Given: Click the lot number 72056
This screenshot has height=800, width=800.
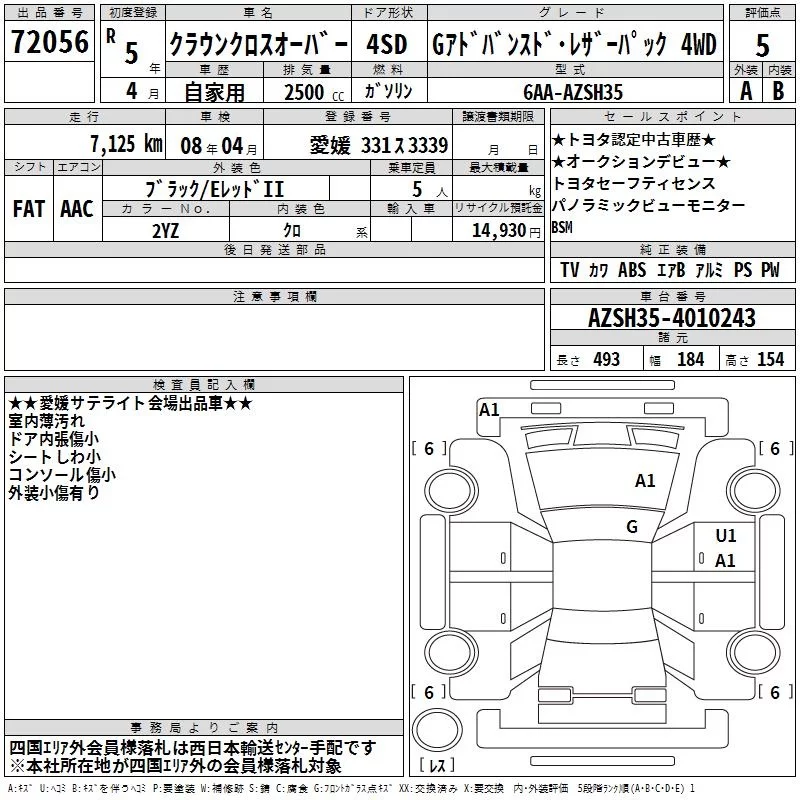Looking at the screenshot, I should click(50, 43).
